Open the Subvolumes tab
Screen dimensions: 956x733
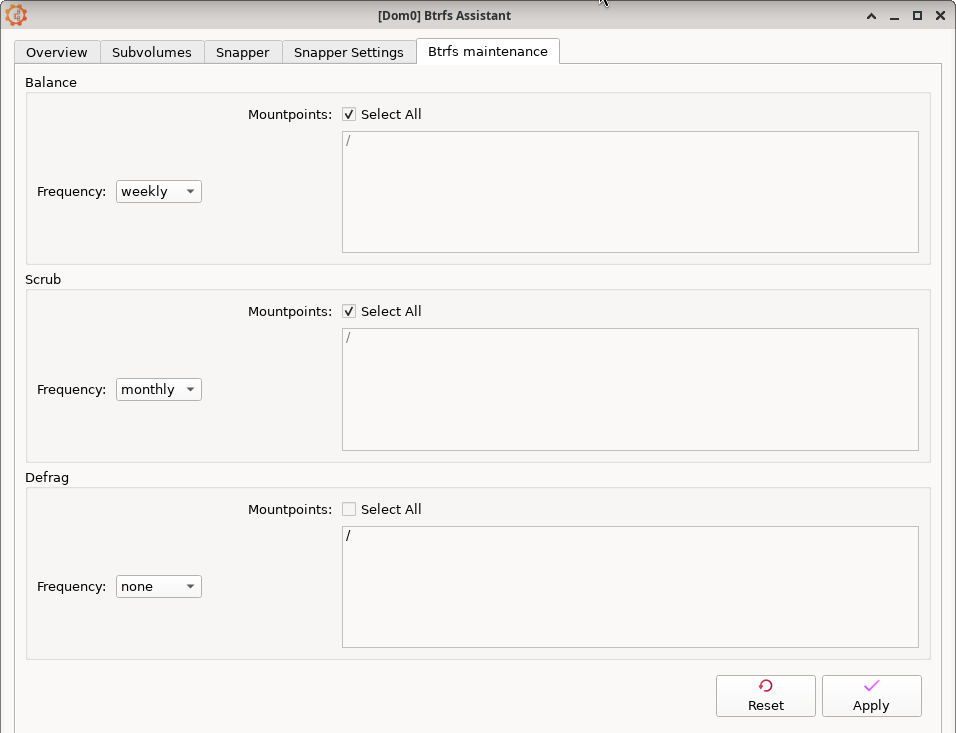pyautogui.click(x=152, y=53)
